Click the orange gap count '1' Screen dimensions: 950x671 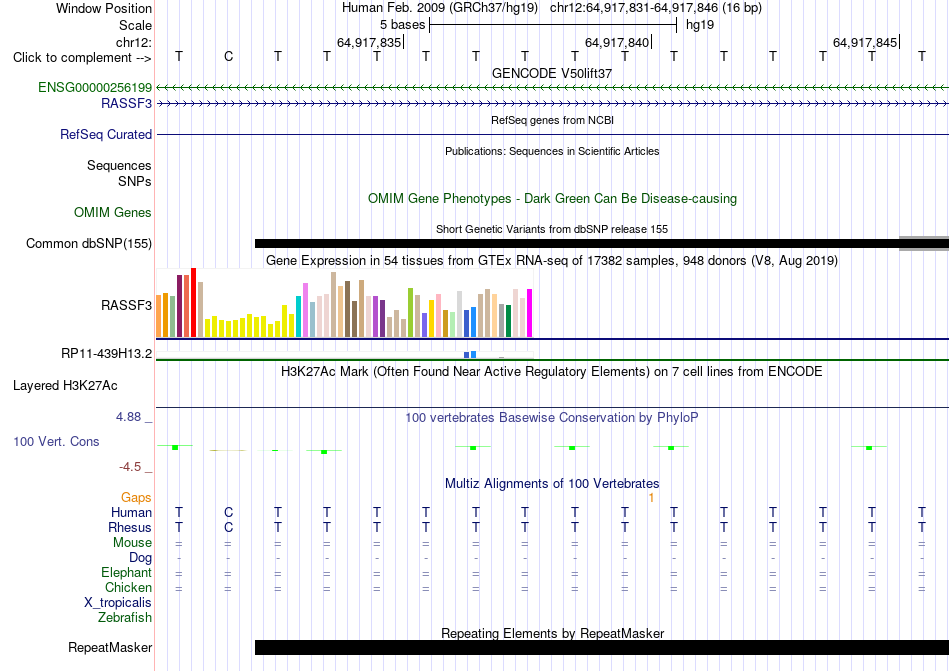tap(651, 498)
